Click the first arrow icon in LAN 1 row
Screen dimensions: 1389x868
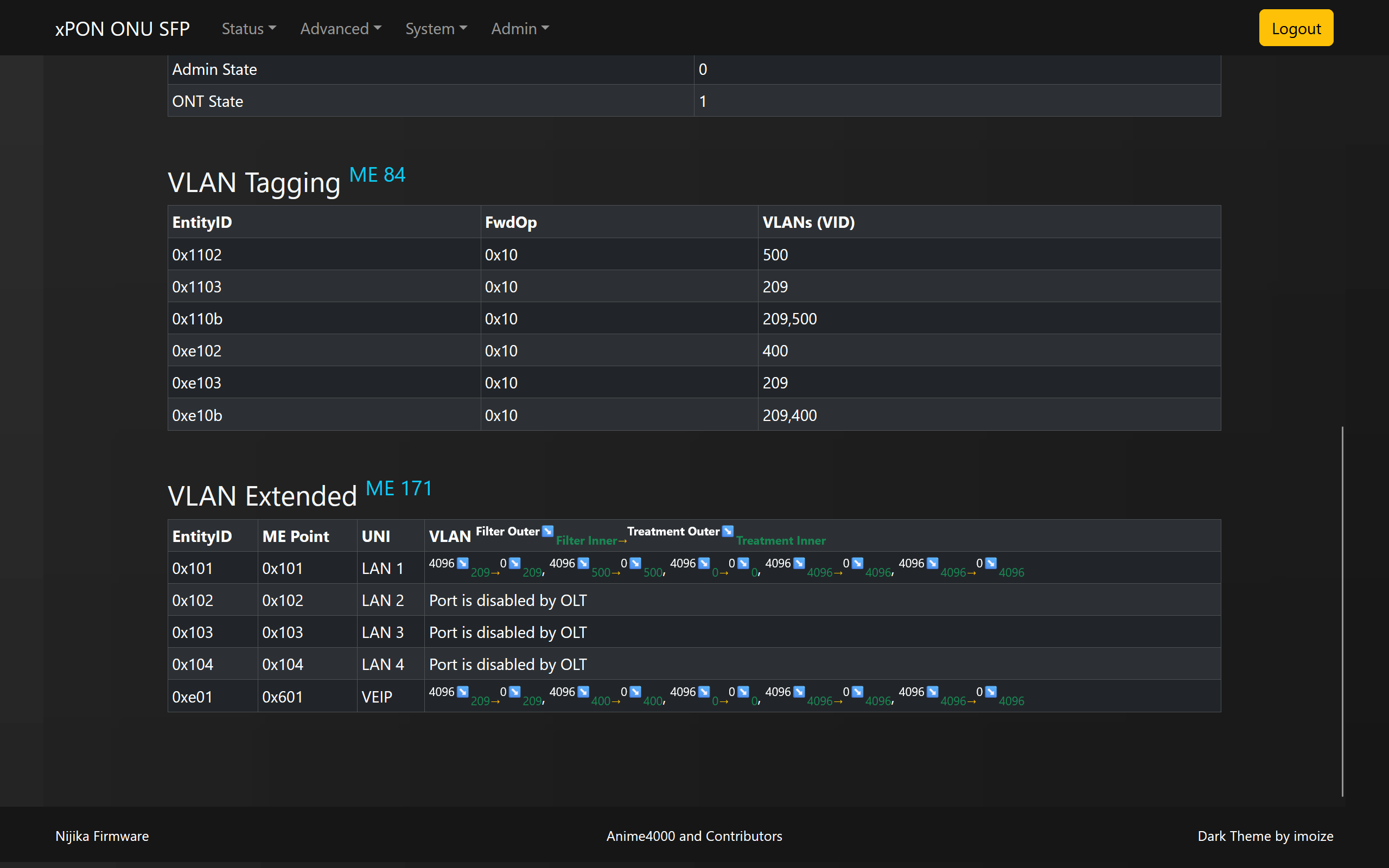[463, 563]
